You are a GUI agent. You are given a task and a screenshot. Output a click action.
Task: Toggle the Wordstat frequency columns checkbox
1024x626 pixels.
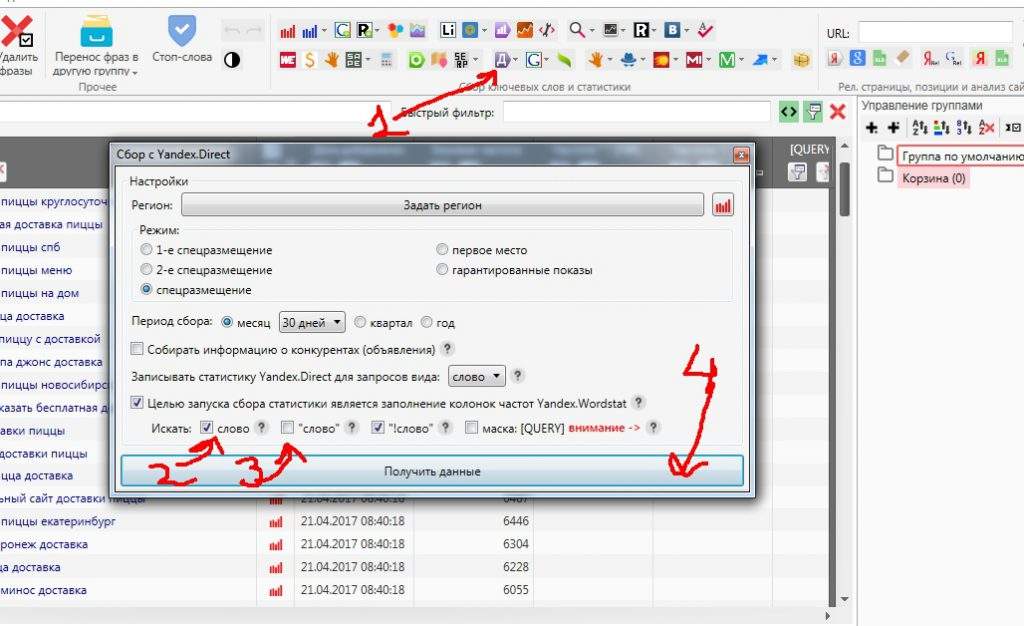point(136,402)
